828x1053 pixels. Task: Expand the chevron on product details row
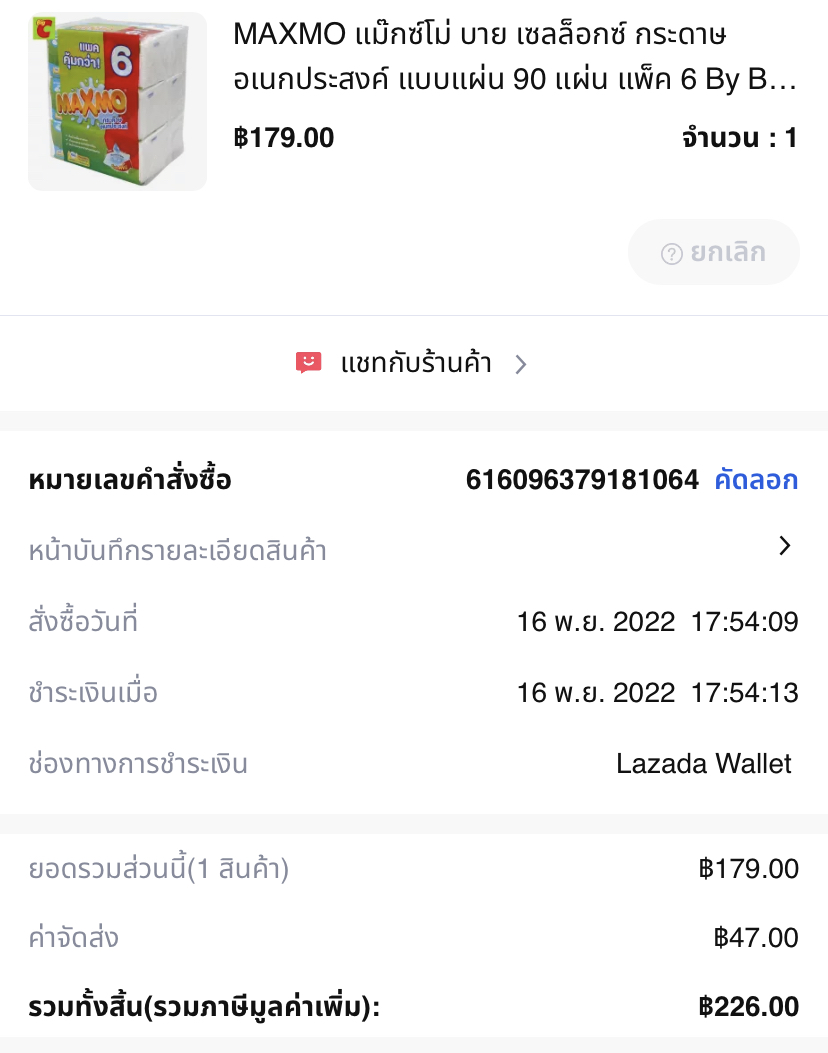784,545
